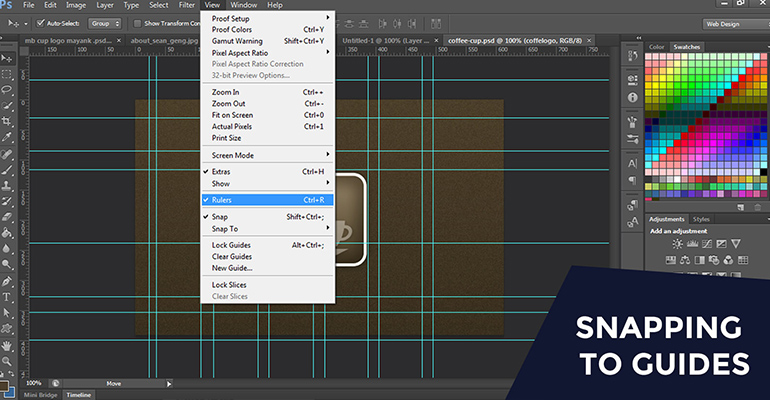Screen dimensions: 770x400
Task: Expand the Proof Setup submenu
Action: pos(268,19)
